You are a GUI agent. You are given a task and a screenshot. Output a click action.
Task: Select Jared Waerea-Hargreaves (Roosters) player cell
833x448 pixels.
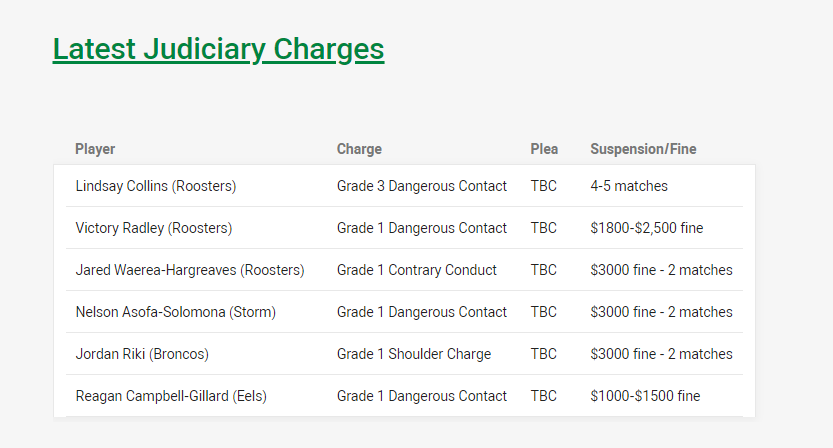(x=190, y=270)
